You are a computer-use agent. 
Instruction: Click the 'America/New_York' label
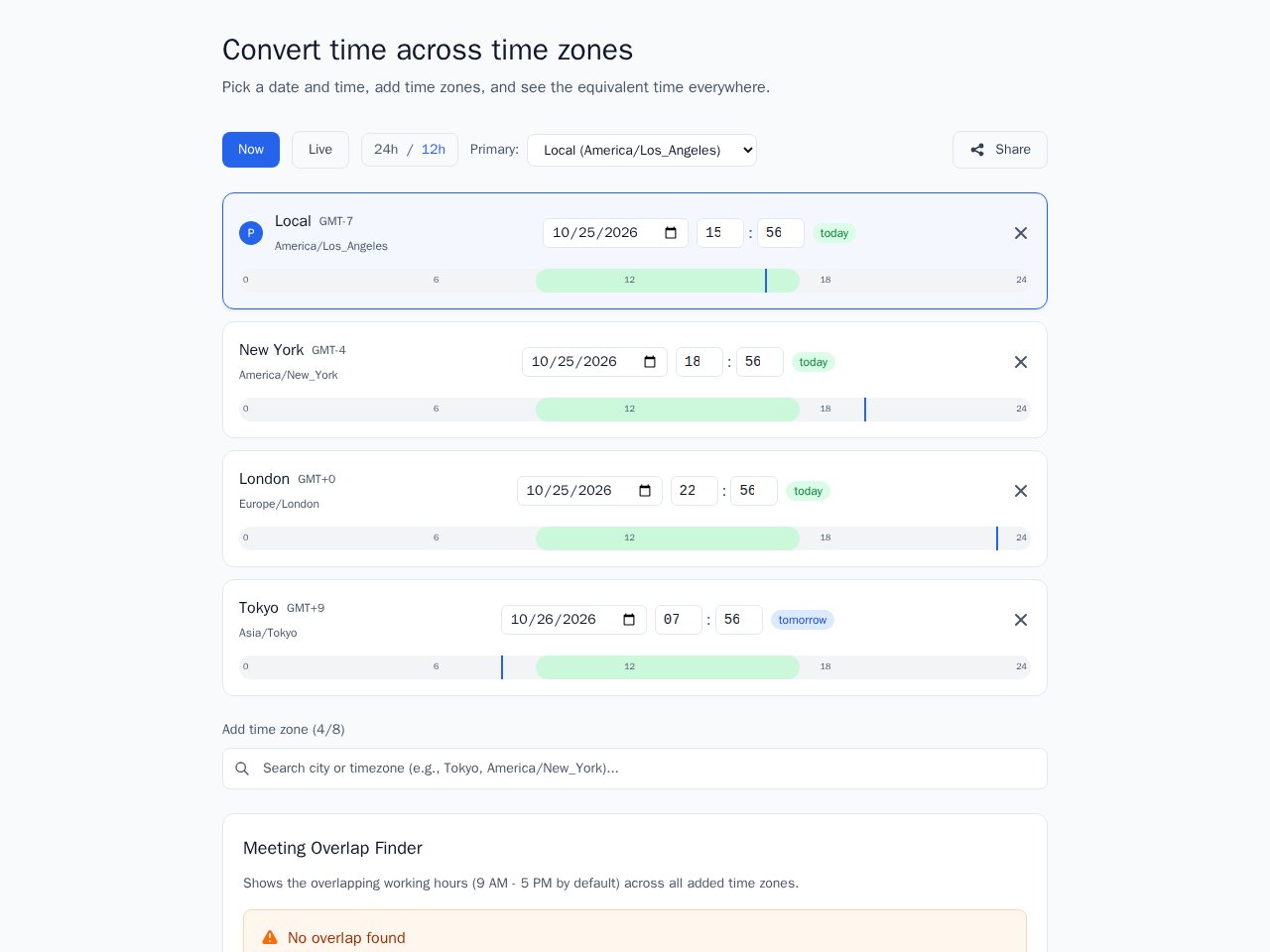point(289,375)
